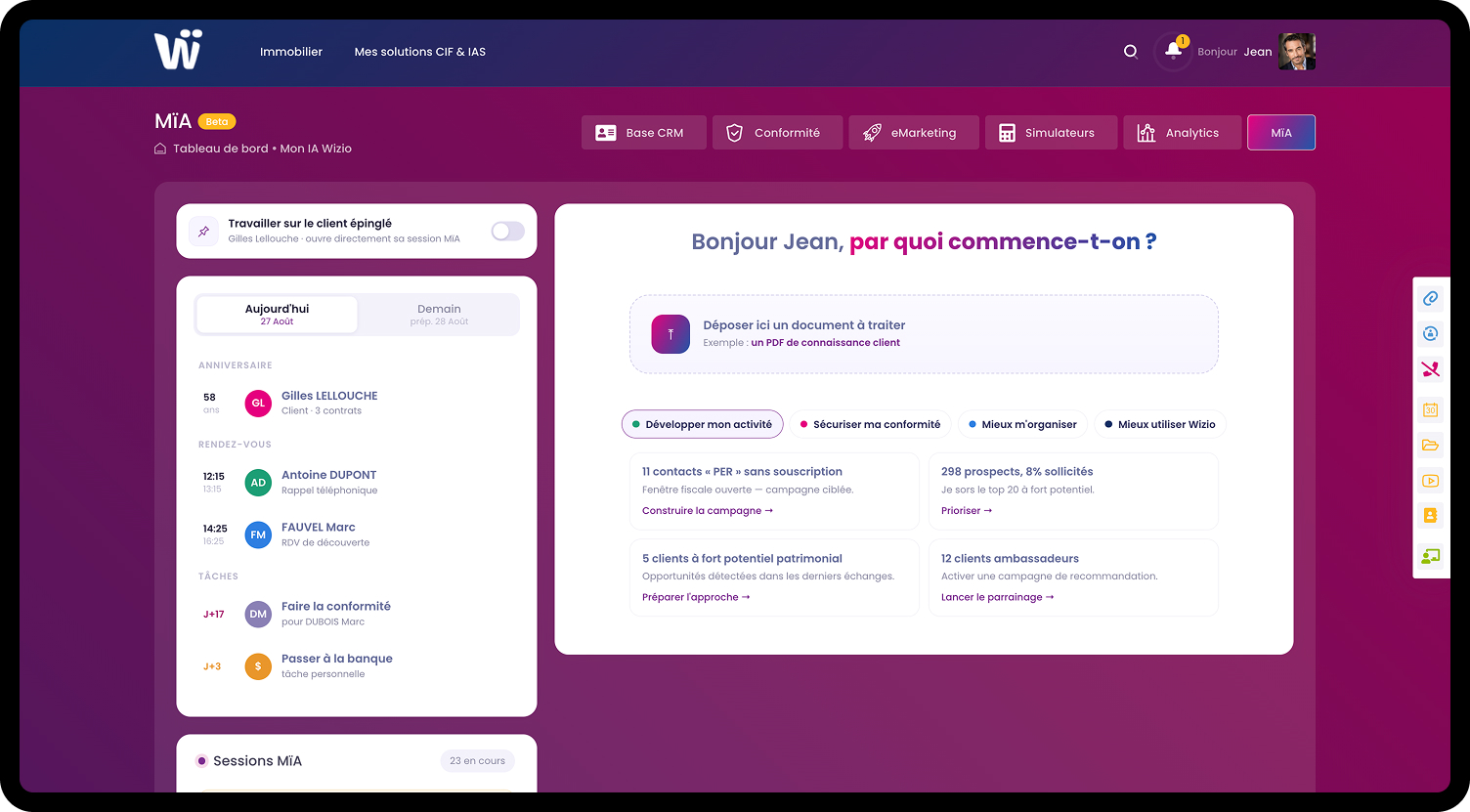
Task: Switch to the Demain tab
Action: pyautogui.click(x=439, y=315)
